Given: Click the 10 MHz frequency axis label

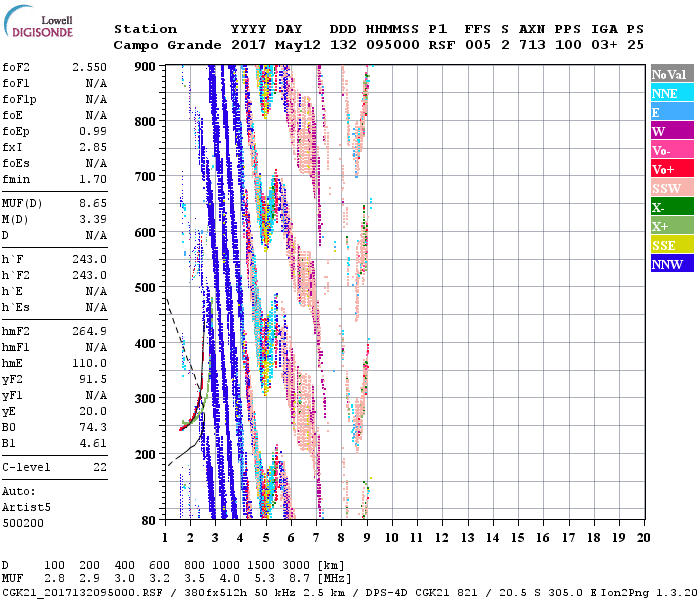Looking at the screenshot, I should click(x=392, y=538).
